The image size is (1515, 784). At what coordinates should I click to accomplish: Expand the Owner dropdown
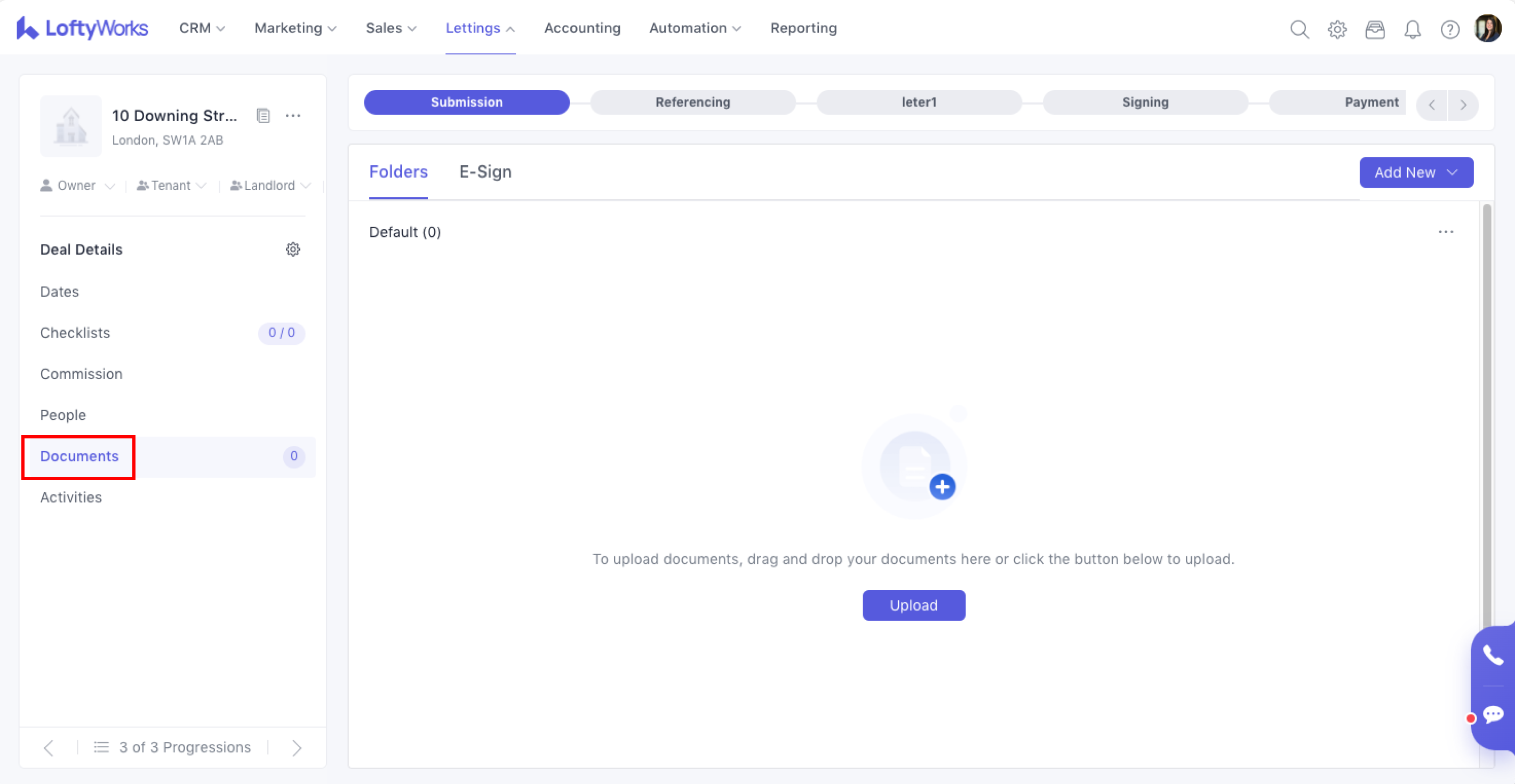[78, 185]
